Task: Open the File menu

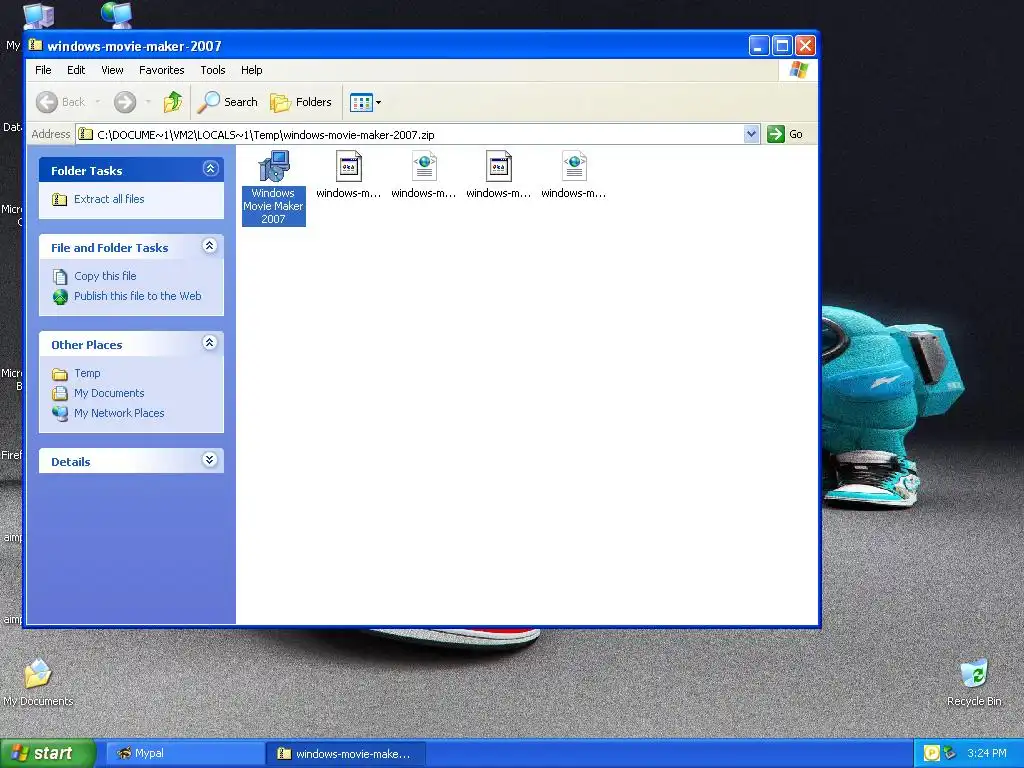Action: point(43,70)
